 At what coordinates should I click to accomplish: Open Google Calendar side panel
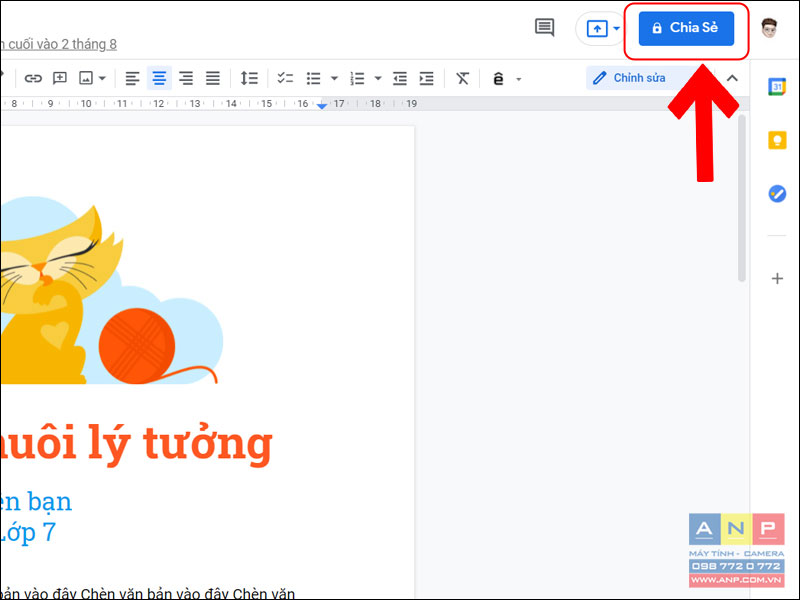[x=777, y=87]
